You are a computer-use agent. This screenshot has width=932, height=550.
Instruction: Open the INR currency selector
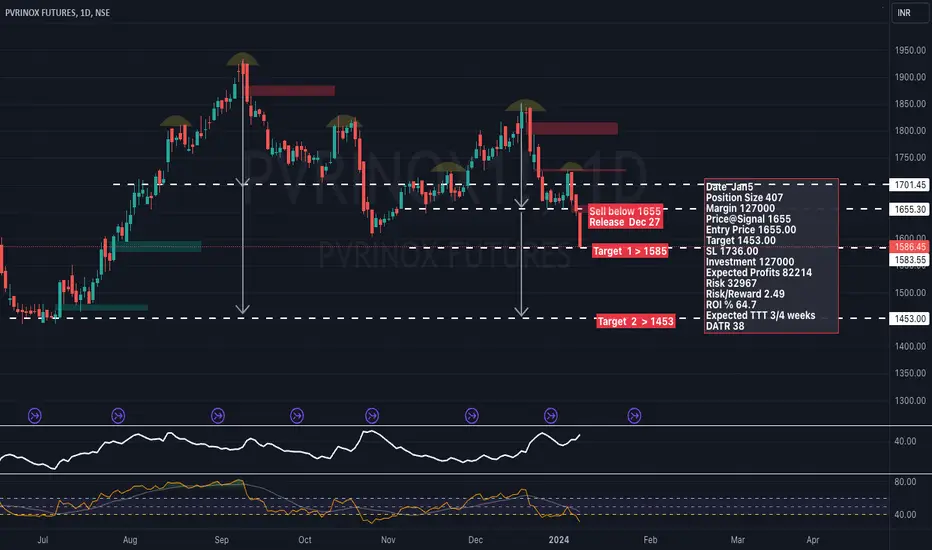click(x=909, y=12)
